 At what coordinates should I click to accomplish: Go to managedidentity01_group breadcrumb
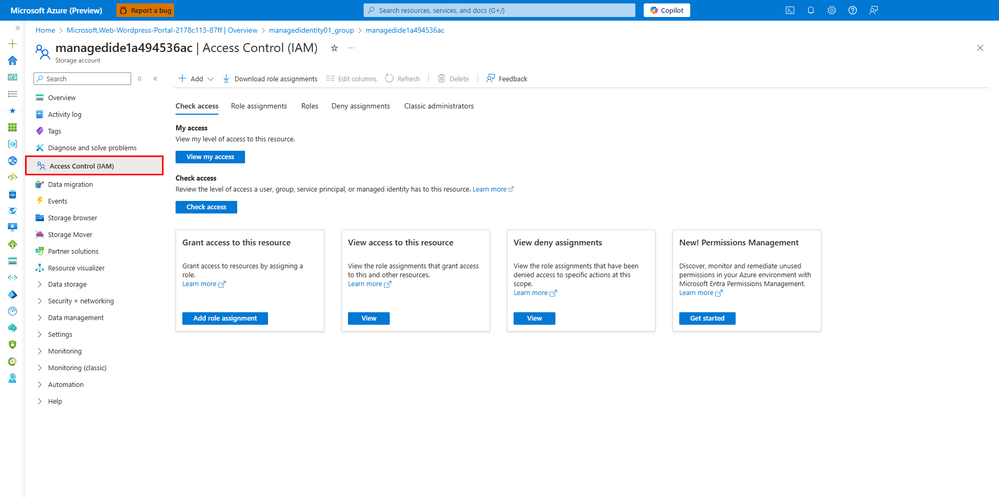click(x=312, y=30)
